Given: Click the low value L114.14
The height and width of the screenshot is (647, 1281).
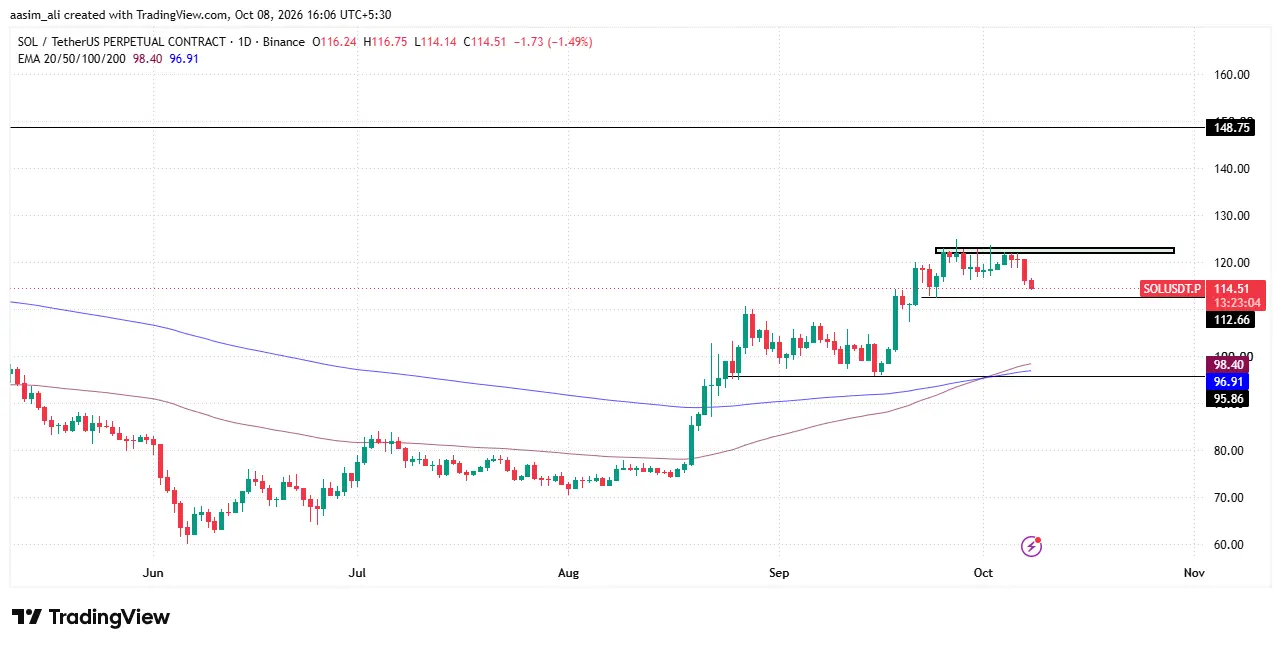Looking at the screenshot, I should [x=436, y=42].
